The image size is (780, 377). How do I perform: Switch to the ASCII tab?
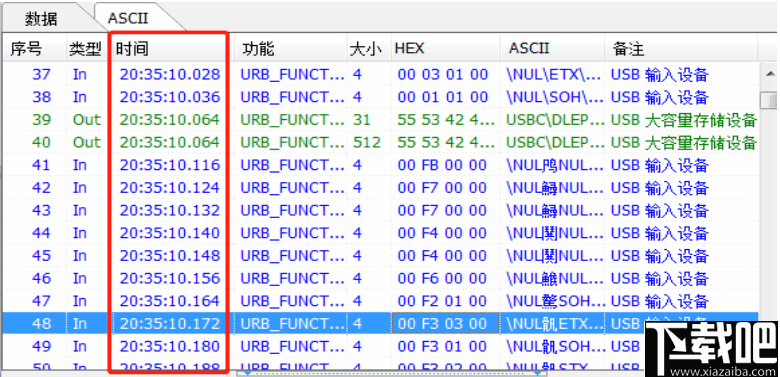point(128,18)
